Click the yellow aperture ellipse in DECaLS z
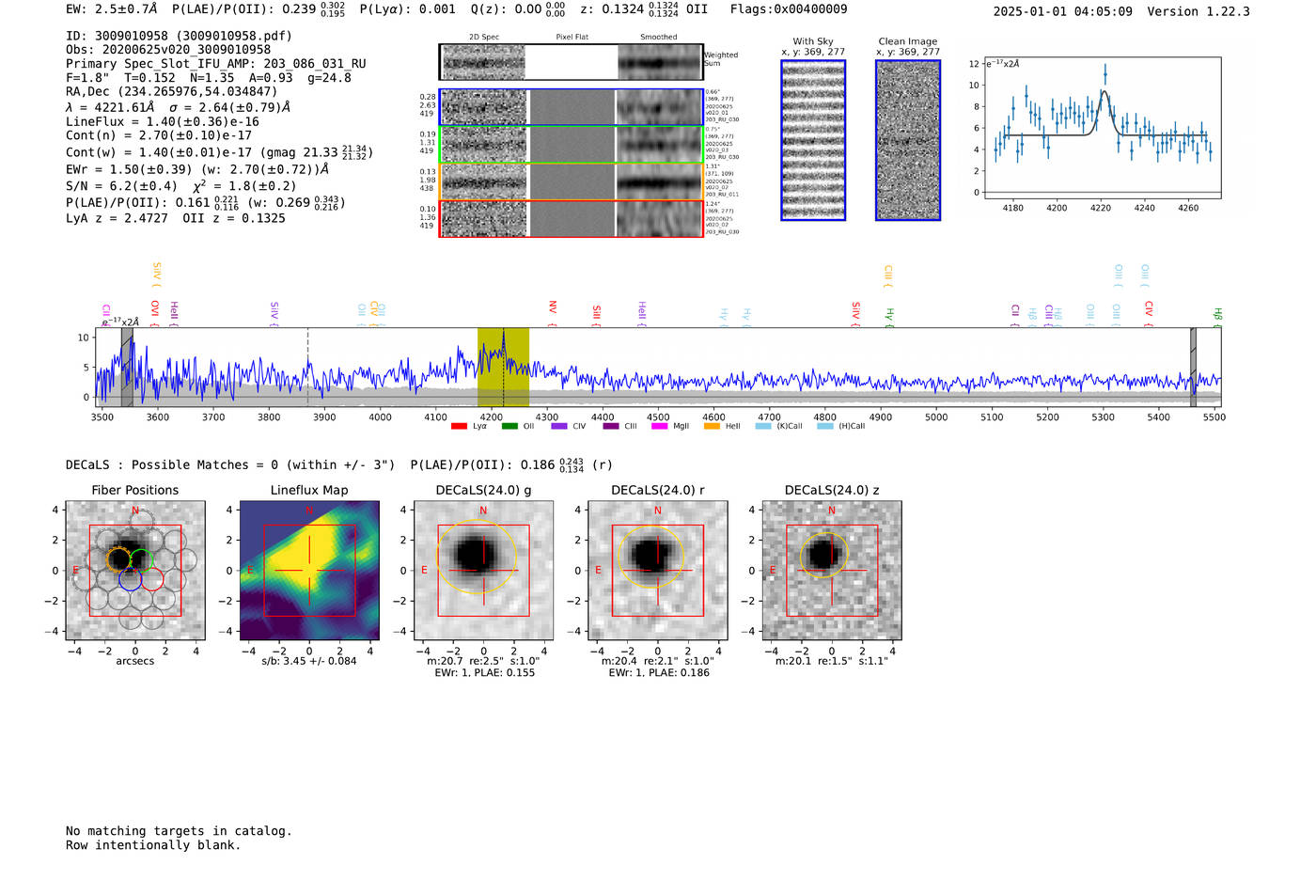1316x896 pixels. tap(824, 554)
